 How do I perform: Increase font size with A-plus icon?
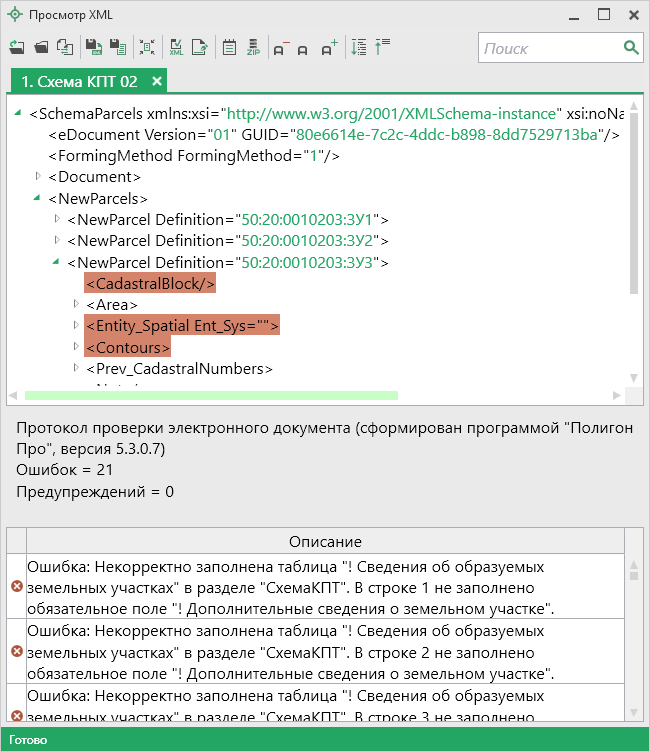(329, 47)
